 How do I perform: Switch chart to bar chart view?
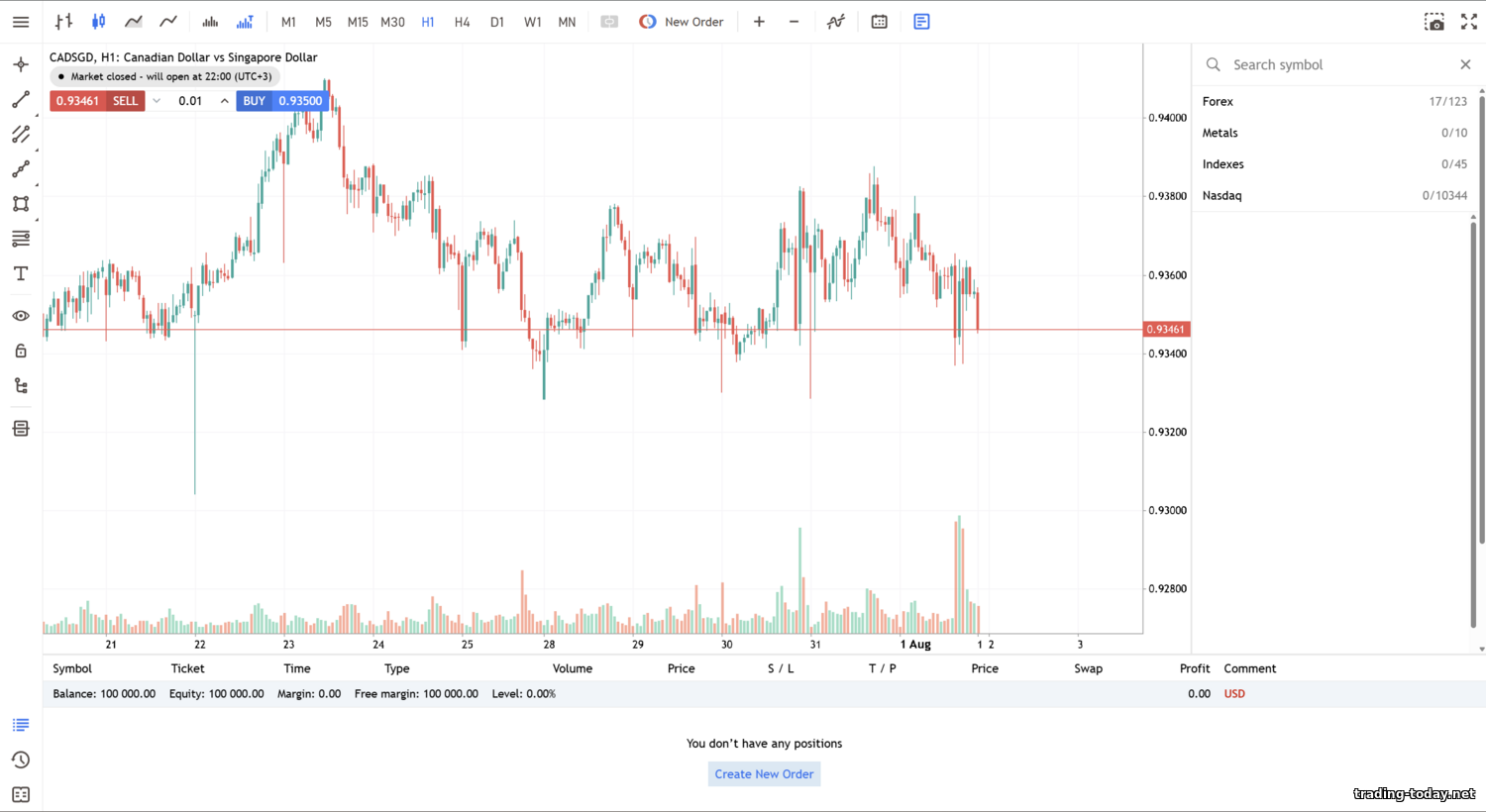click(63, 22)
